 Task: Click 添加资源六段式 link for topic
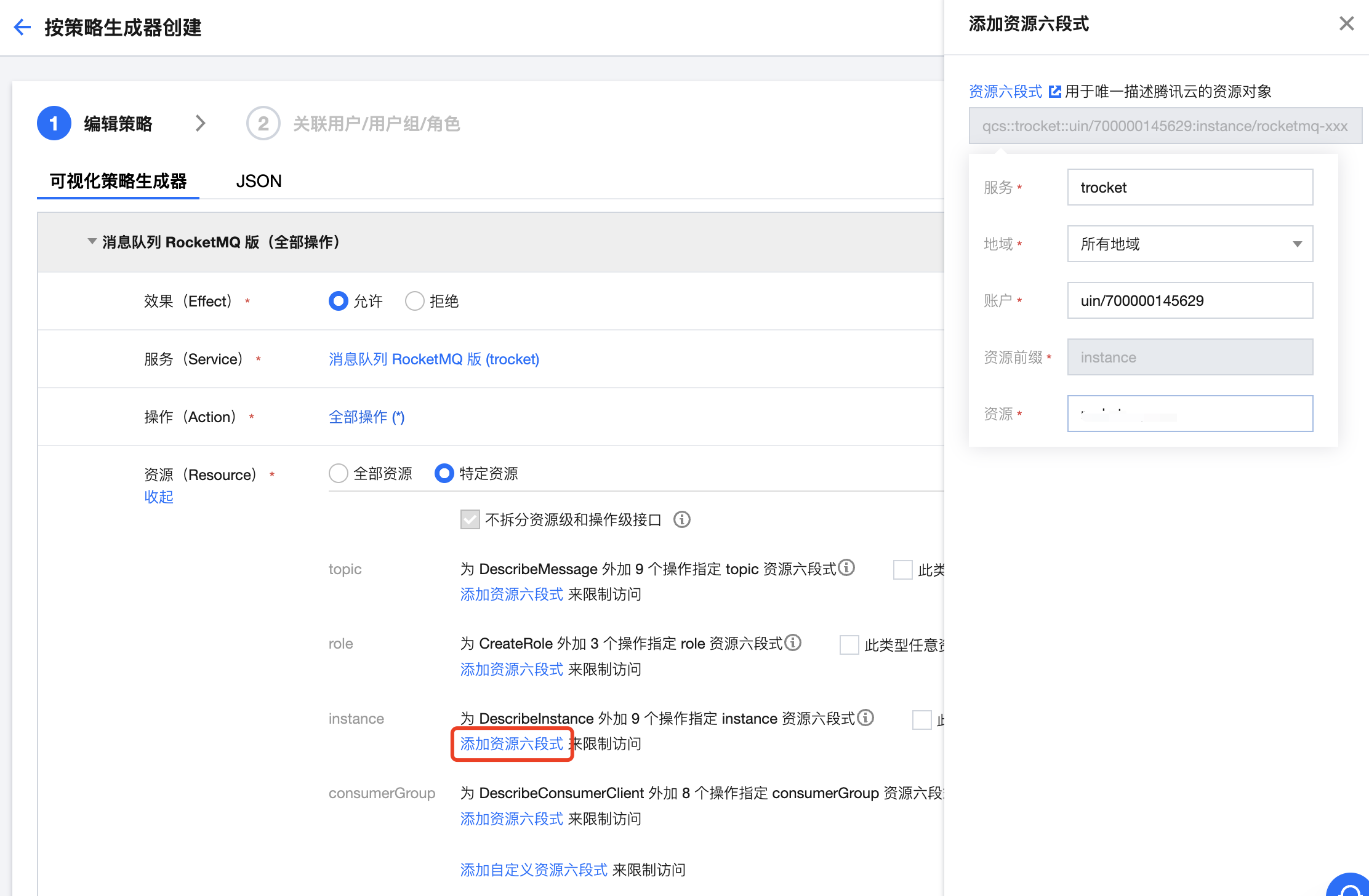pos(512,594)
